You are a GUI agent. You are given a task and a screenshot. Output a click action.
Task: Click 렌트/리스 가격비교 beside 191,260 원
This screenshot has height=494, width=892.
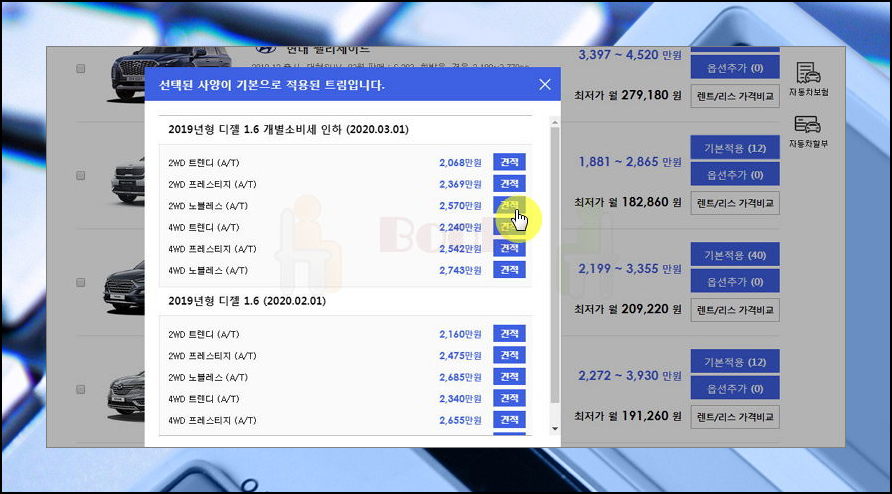[x=735, y=417]
